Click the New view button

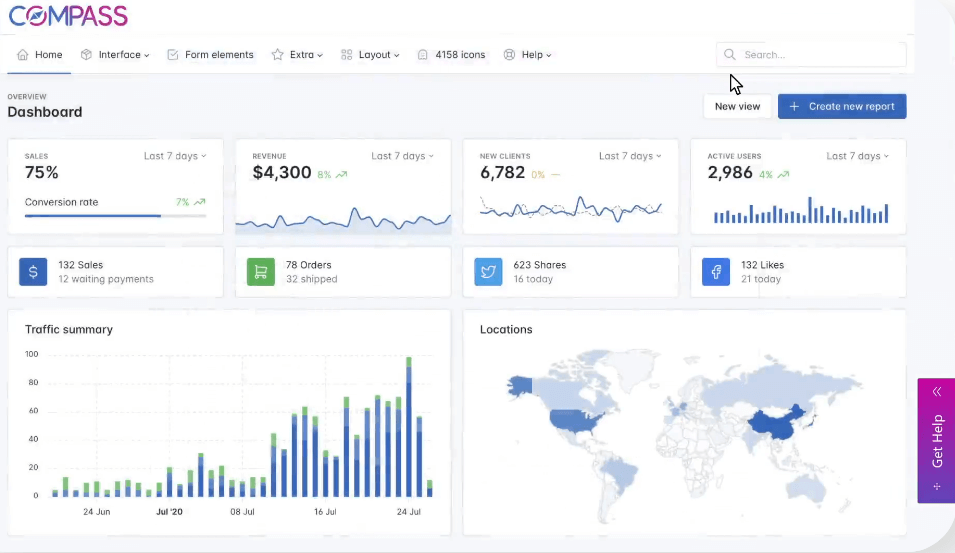737,106
